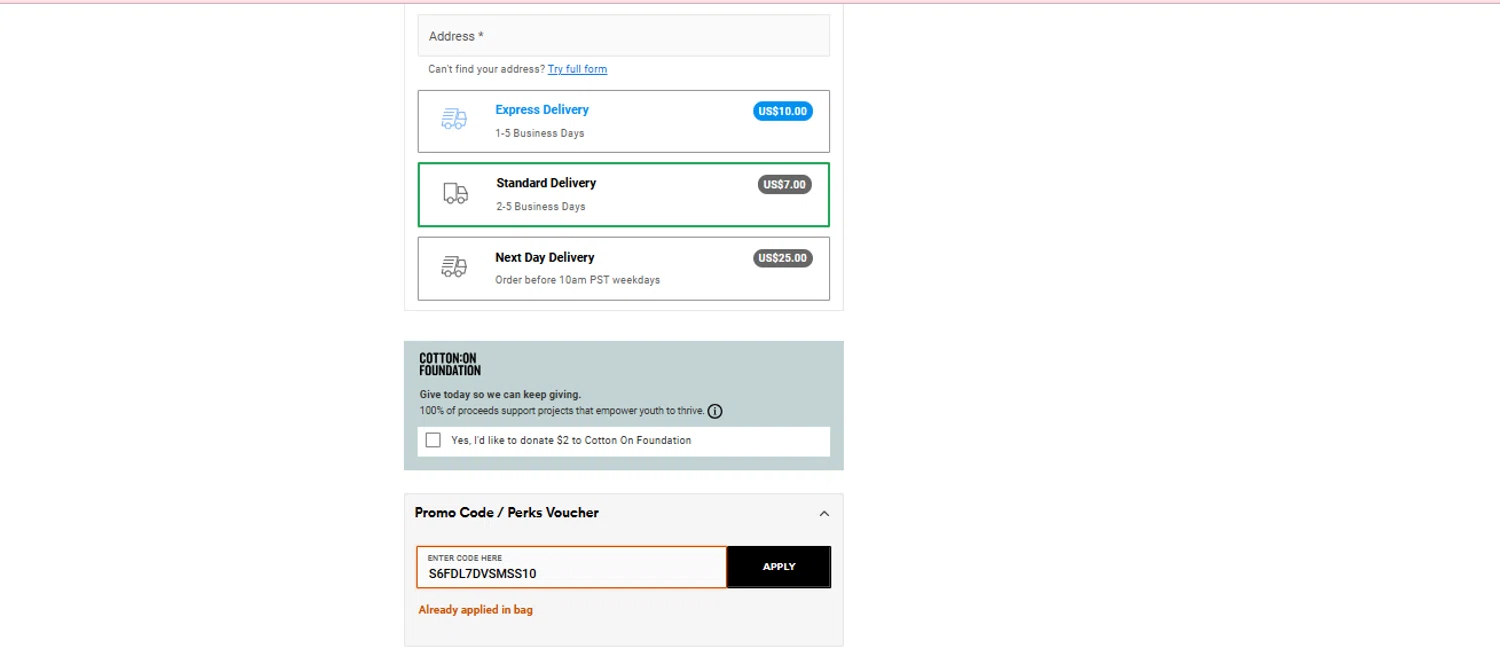The height and width of the screenshot is (666, 1500).
Task: Click '1-5 Business Days' text
Action: tap(540, 133)
